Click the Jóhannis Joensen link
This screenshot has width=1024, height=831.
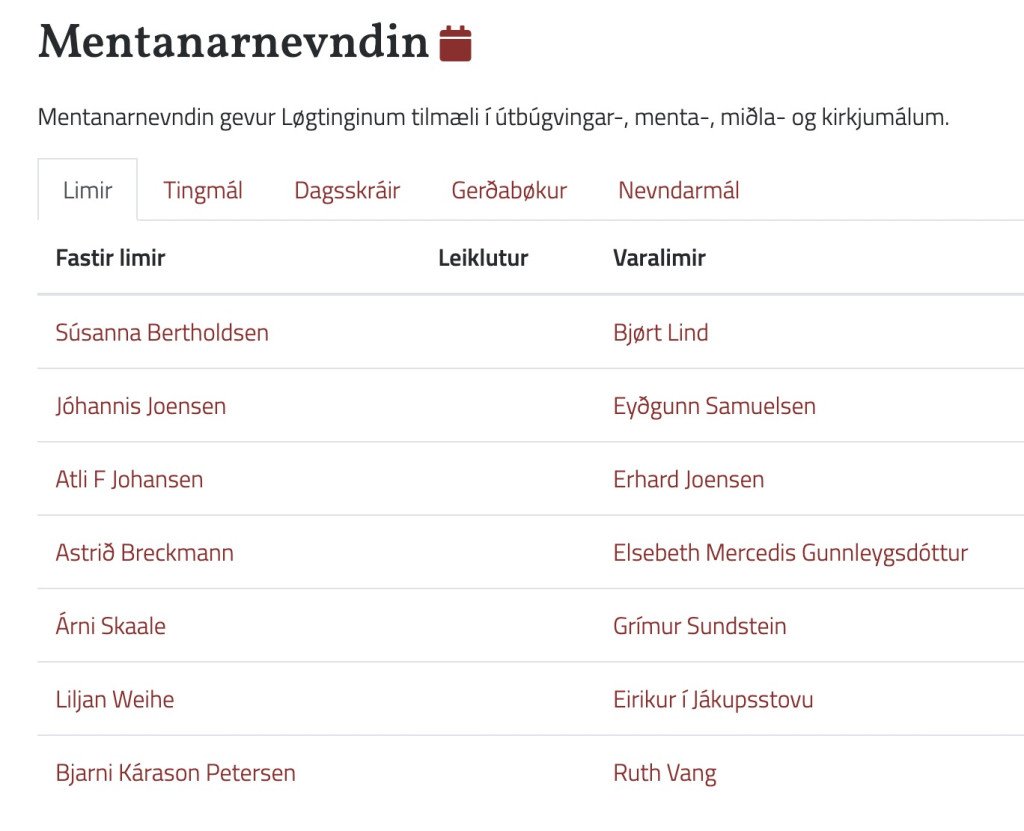(x=141, y=406)
